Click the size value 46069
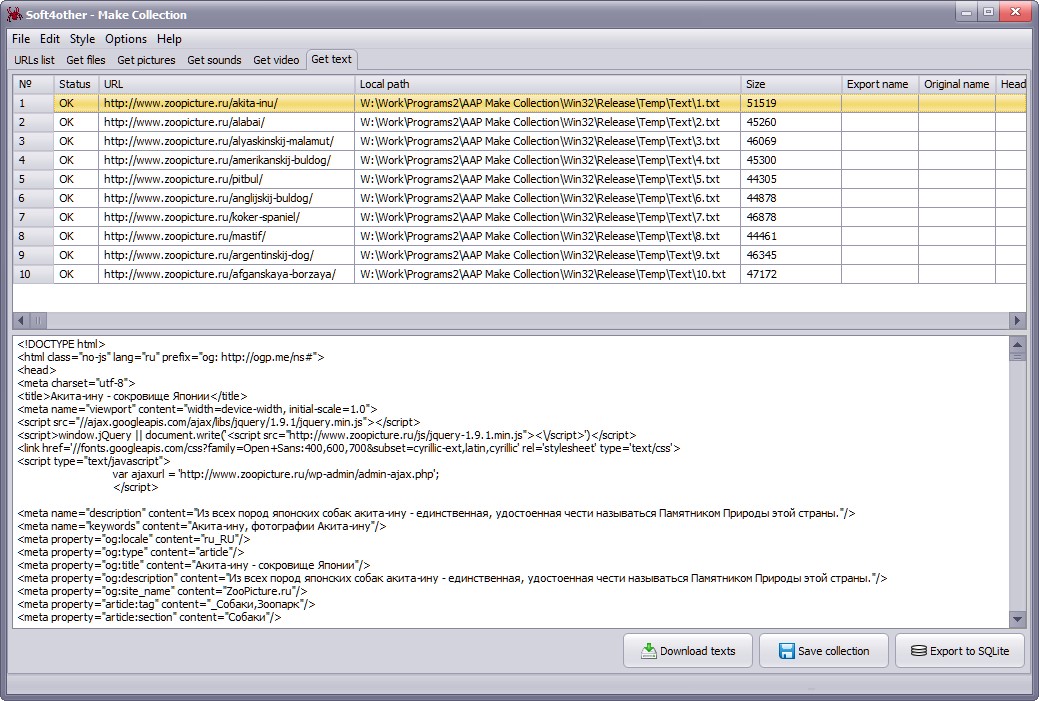 (x=761, y=141)
